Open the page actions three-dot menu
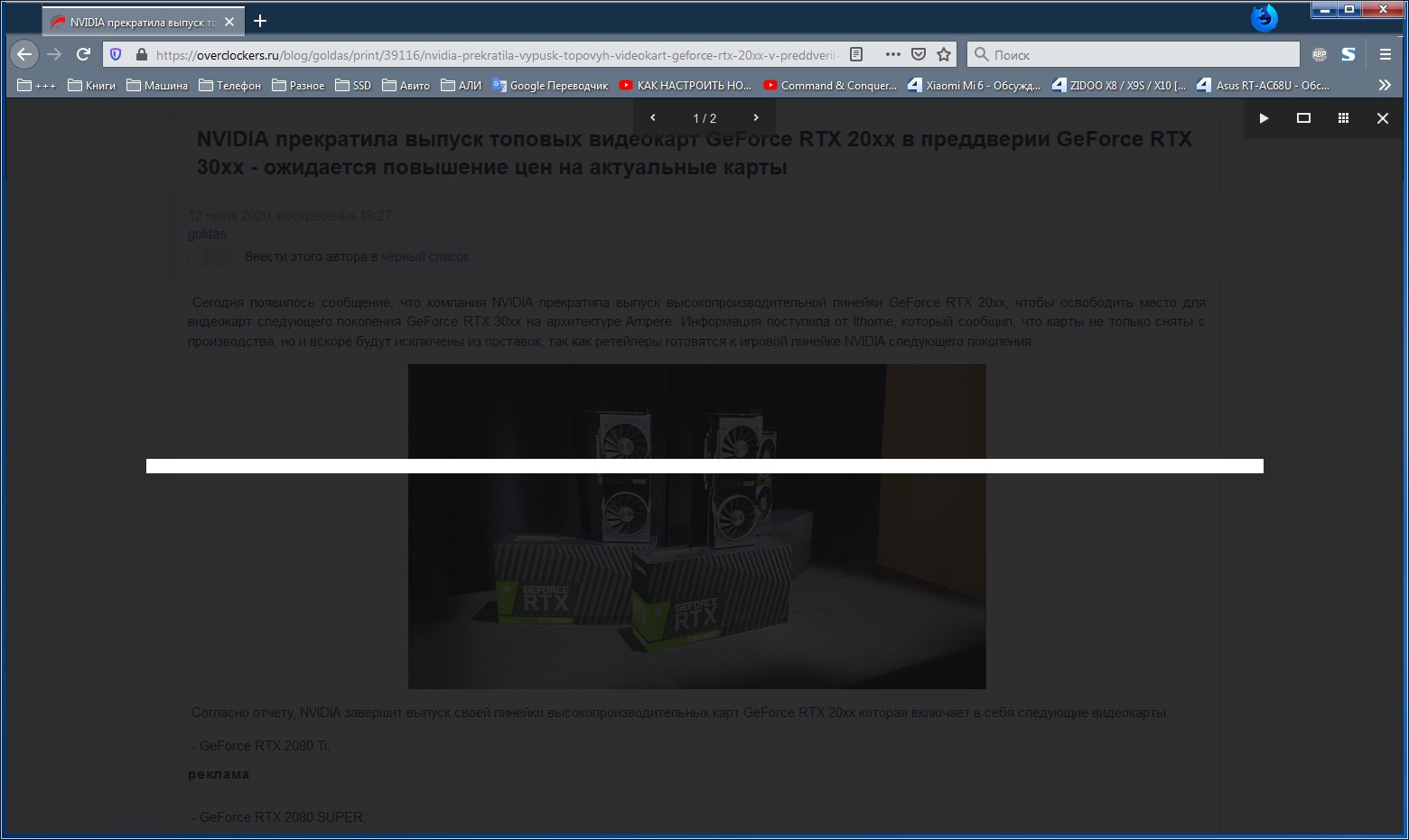 pyautogui.click(x=892, y=54)
